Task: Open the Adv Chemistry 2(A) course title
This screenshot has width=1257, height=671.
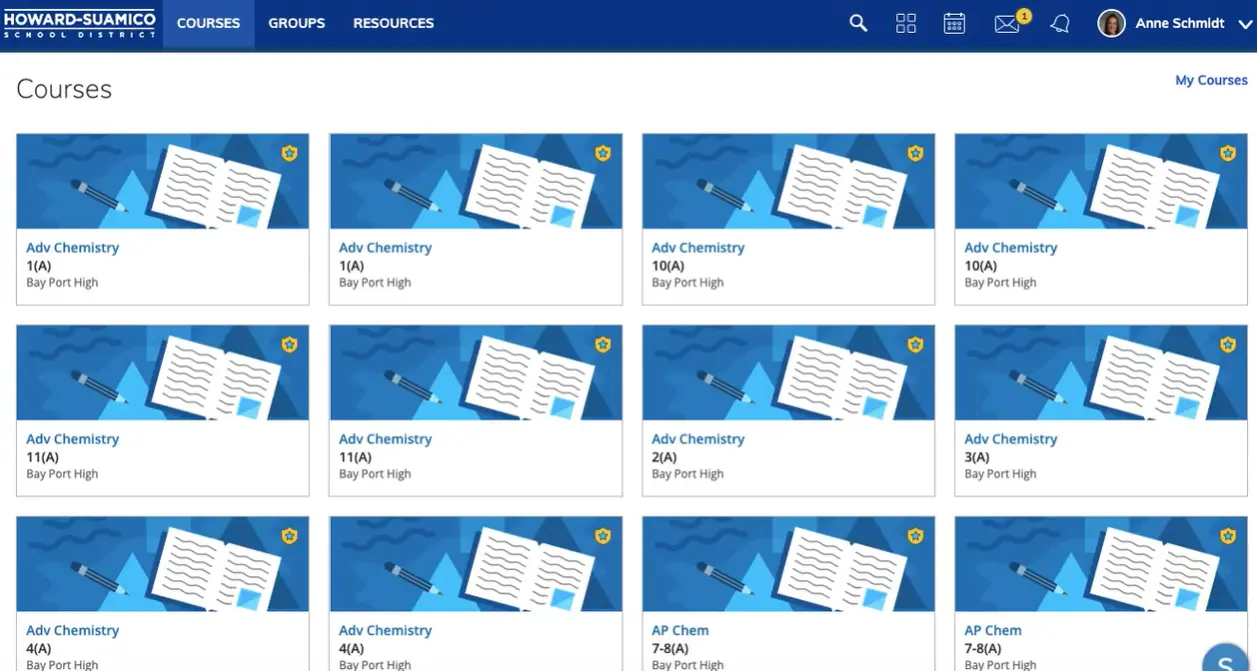Action: point(698,439)
